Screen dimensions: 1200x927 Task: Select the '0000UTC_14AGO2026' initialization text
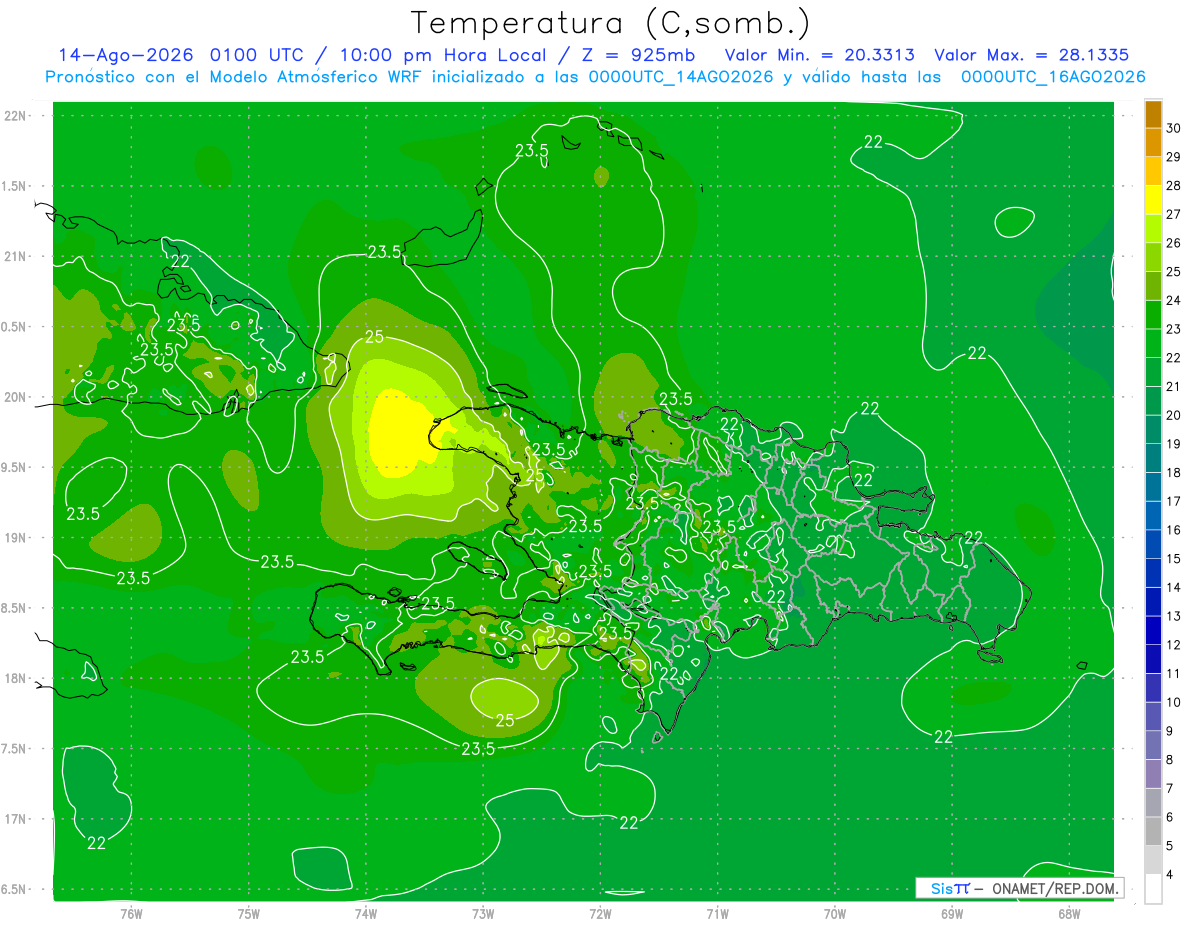[x=680, y=77]
